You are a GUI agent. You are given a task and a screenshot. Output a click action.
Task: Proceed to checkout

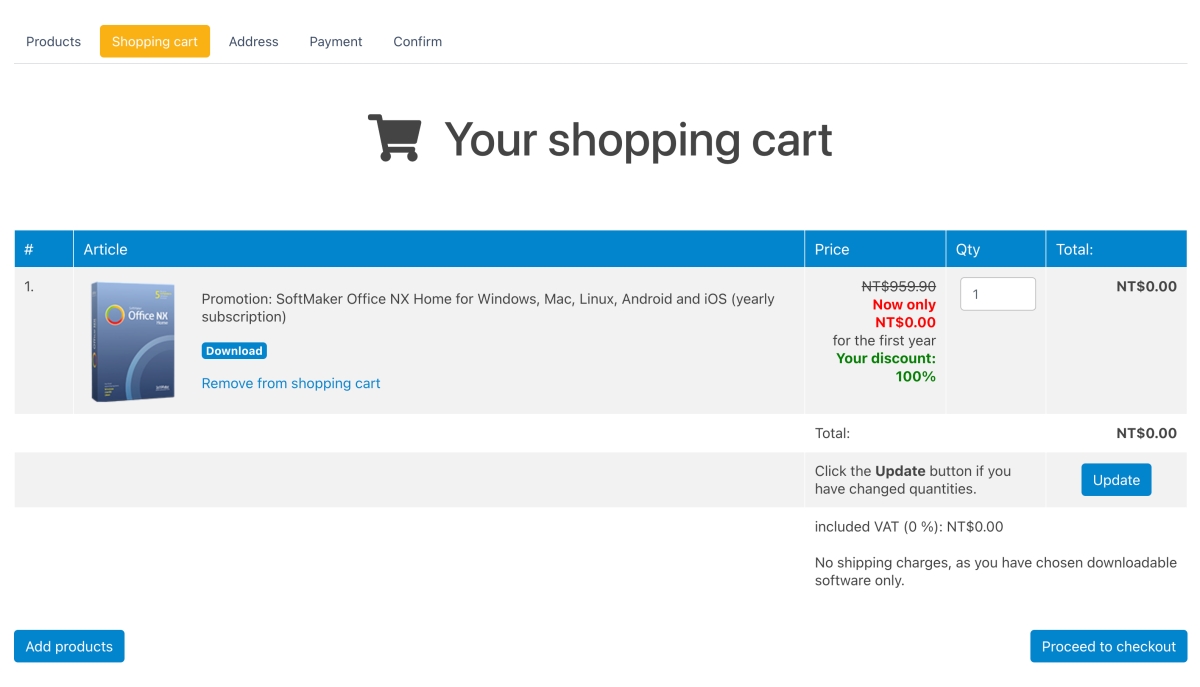(1108, 646)
